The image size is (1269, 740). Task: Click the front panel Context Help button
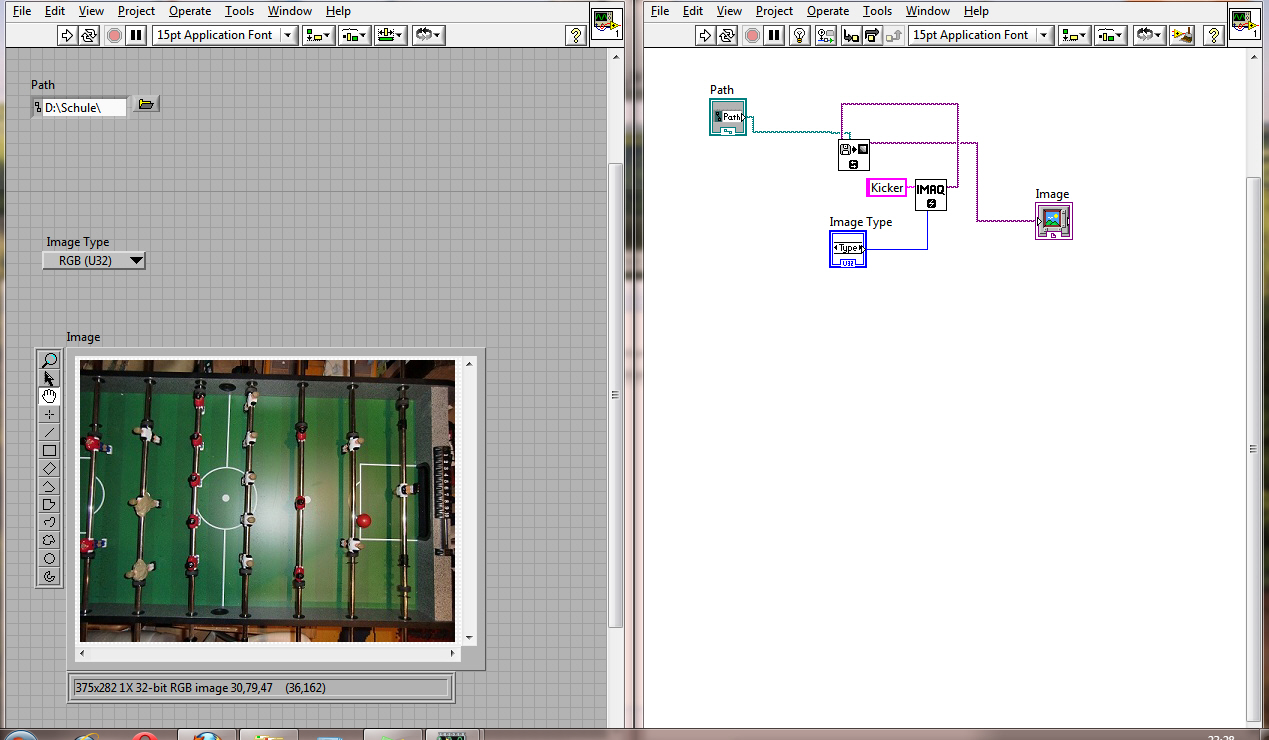coord(575,35)
